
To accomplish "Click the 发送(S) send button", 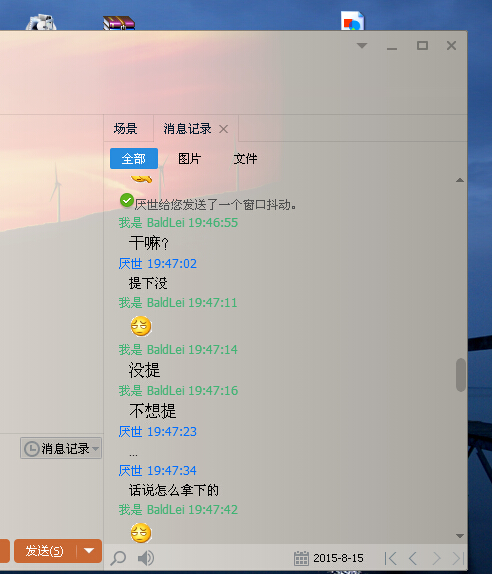I will click(x=45, y=551).
